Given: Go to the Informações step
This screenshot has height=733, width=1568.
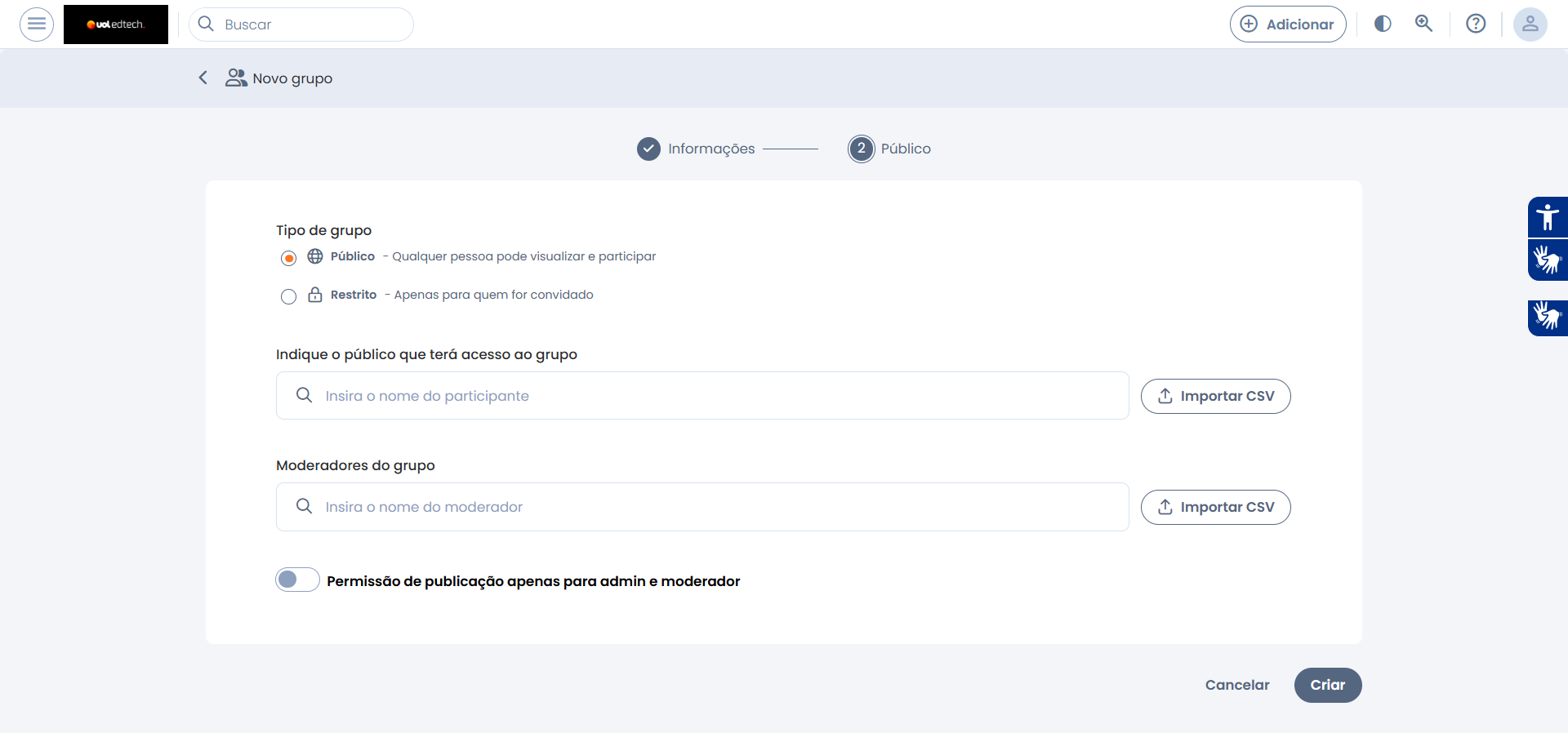Looking at the screenshot, I should pos(696,149).
